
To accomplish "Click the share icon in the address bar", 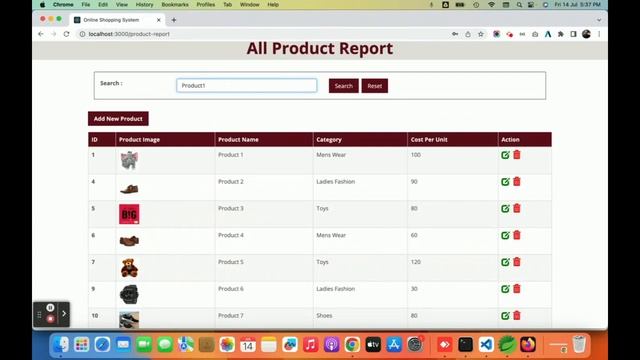I will tap(468, 34).
